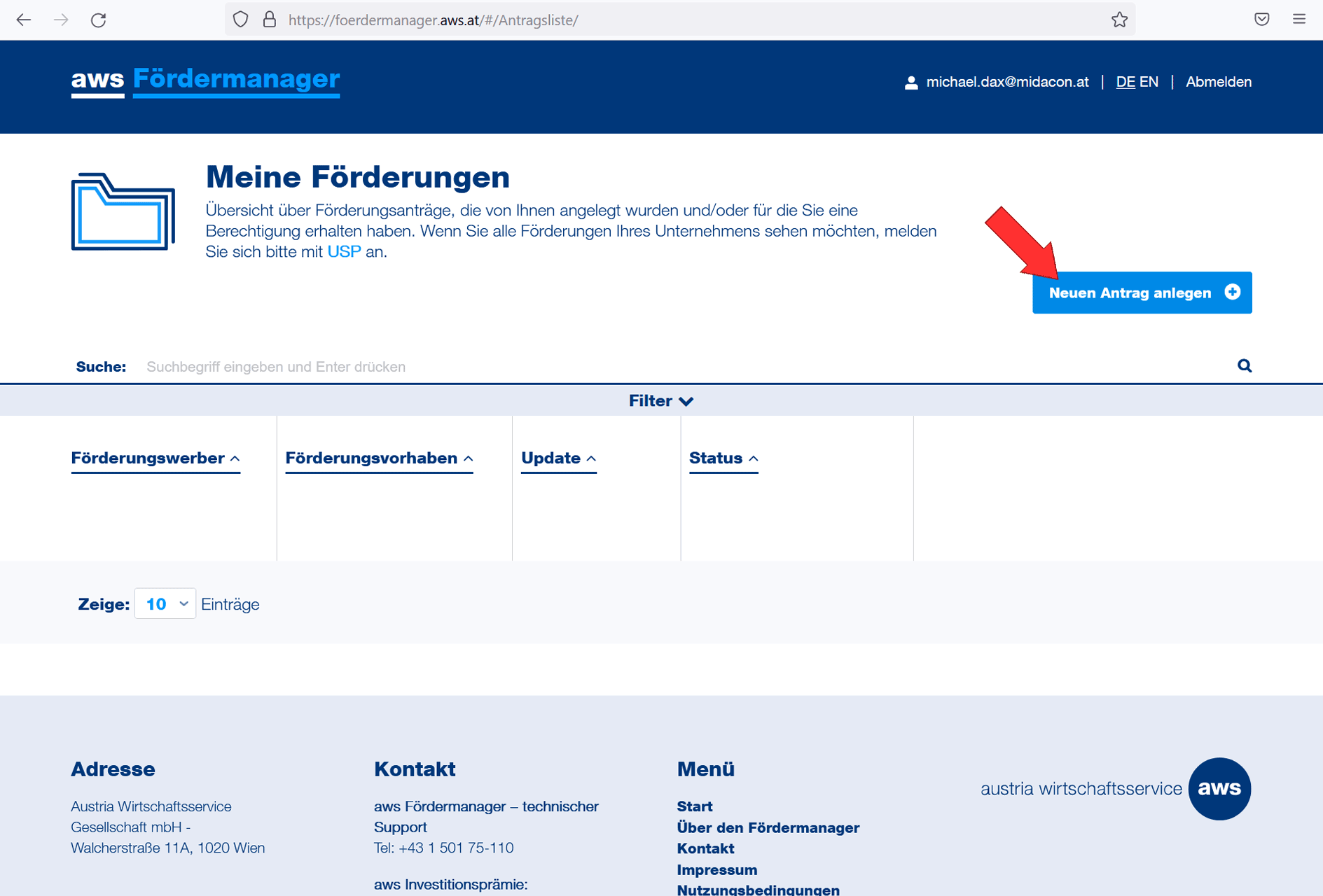The width and height of the screenshot is (1323, 896).
Task: Sort by Förderungsvorhaben column
Action: click(379, 458)
